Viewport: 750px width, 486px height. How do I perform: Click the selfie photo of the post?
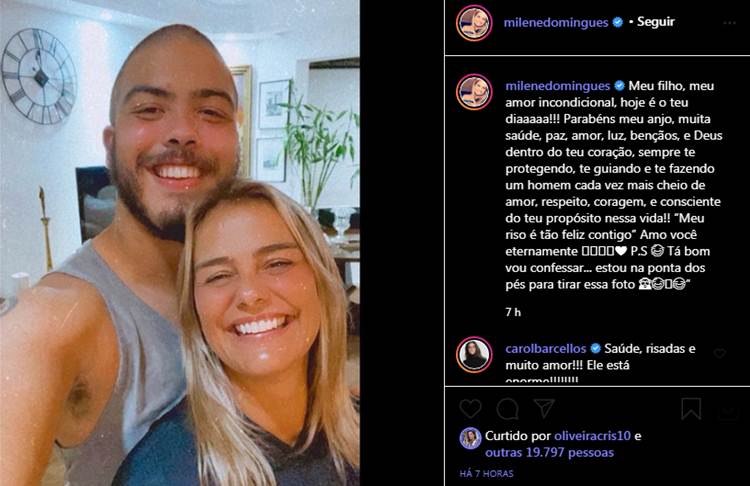pos(180,243)
